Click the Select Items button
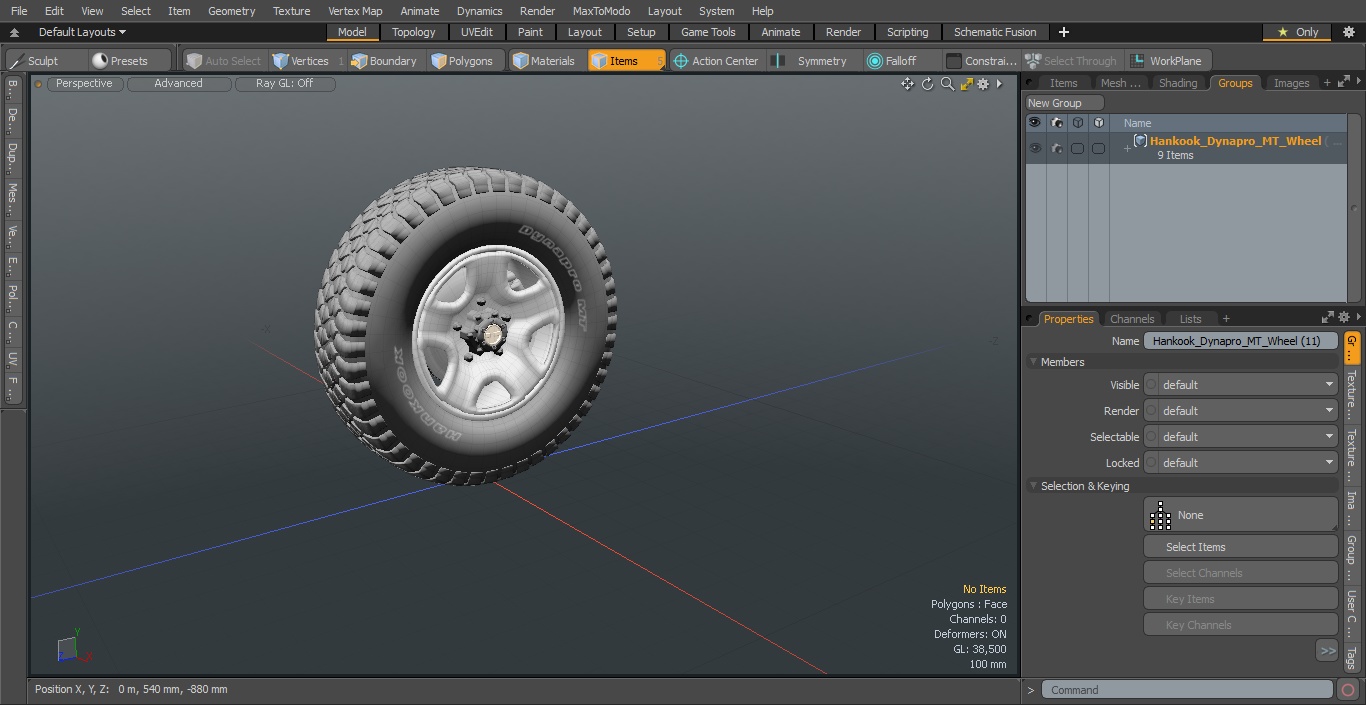 point(1240,547)
